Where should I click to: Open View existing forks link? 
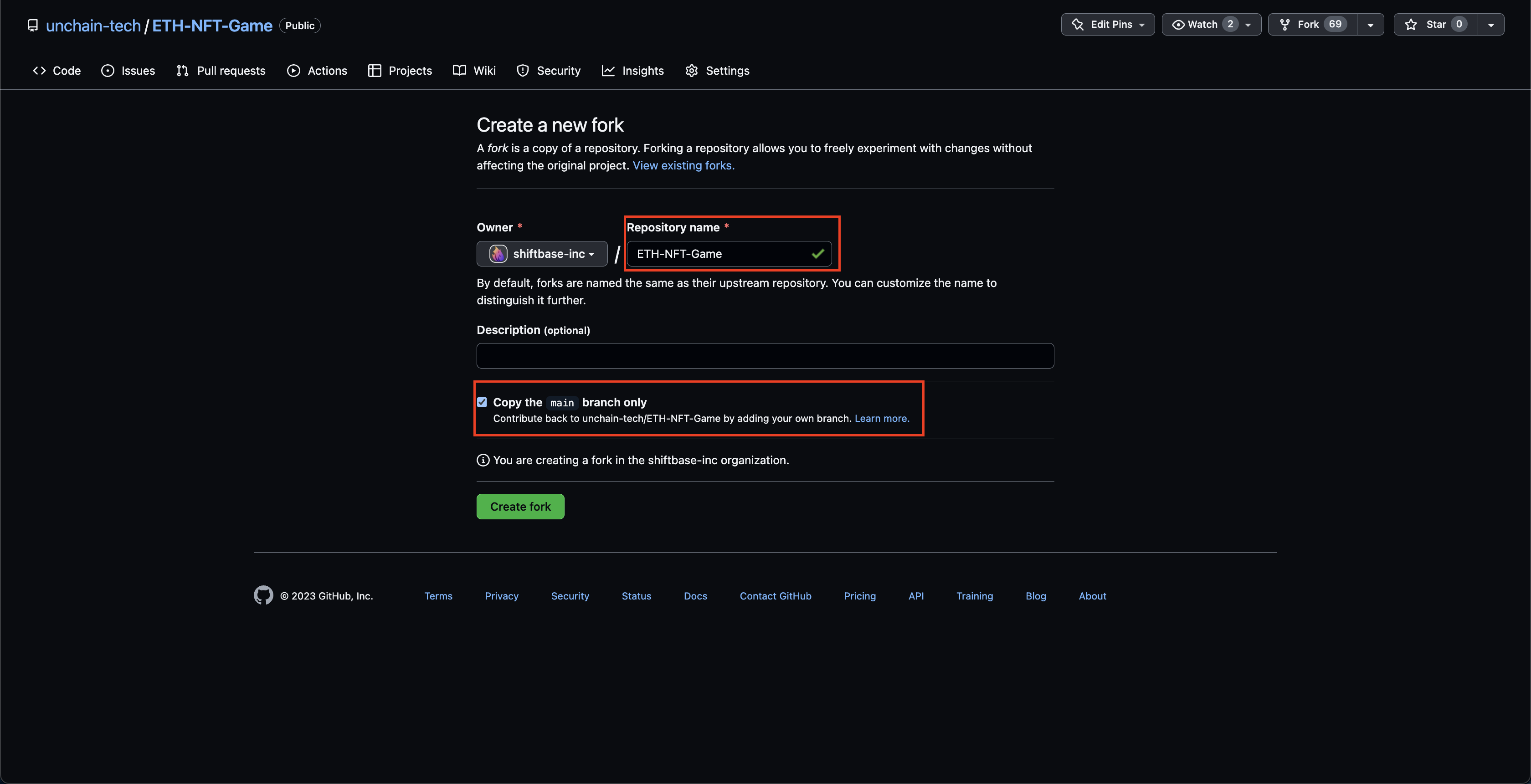click(683, 165)
